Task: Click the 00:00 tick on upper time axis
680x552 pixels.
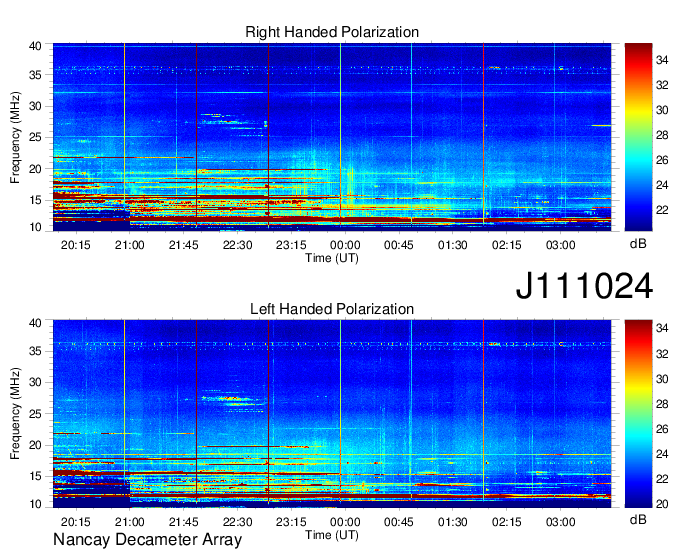Action: 345,245
